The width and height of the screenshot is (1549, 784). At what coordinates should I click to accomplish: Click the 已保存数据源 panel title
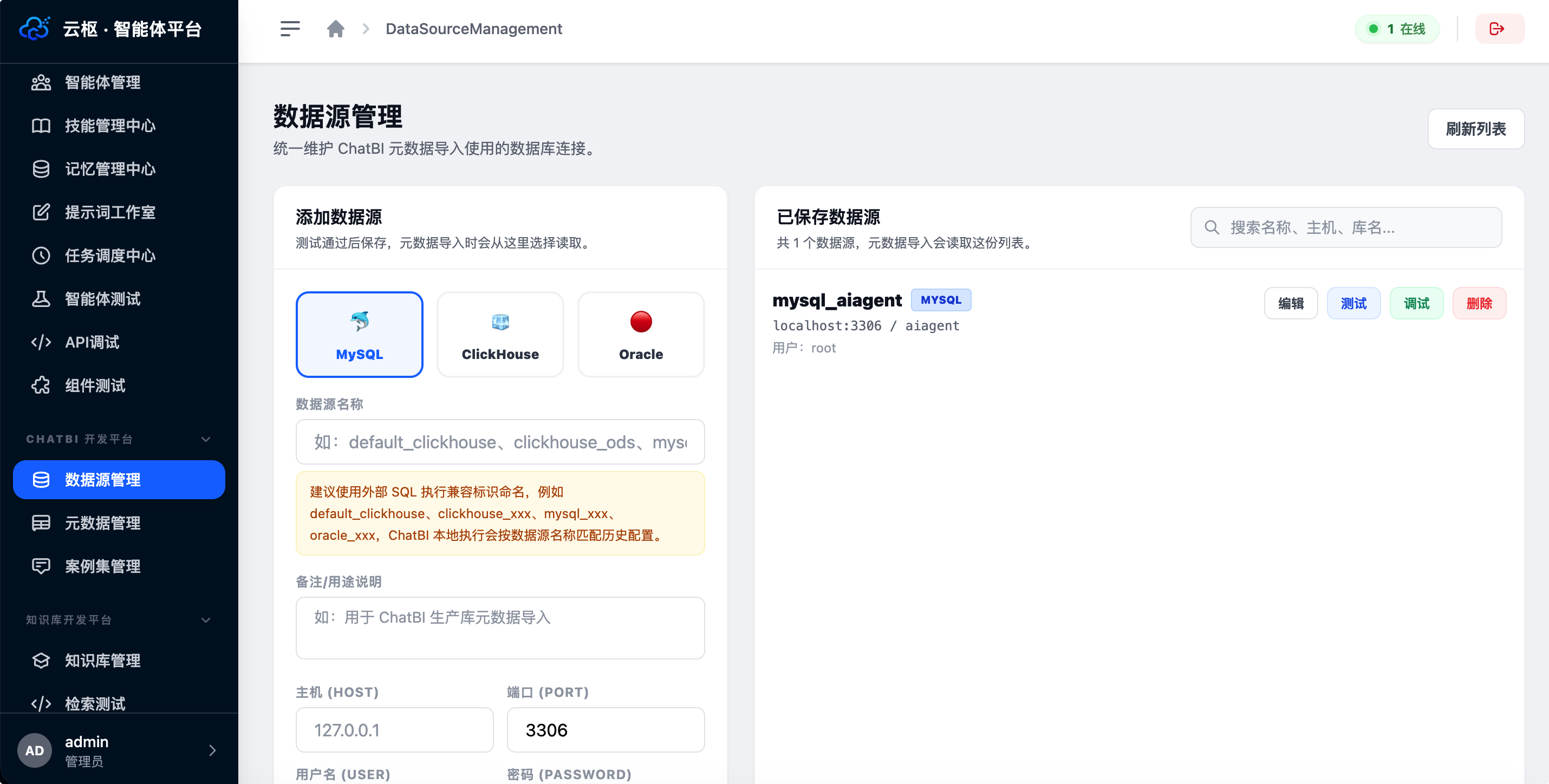coord(828,217)
